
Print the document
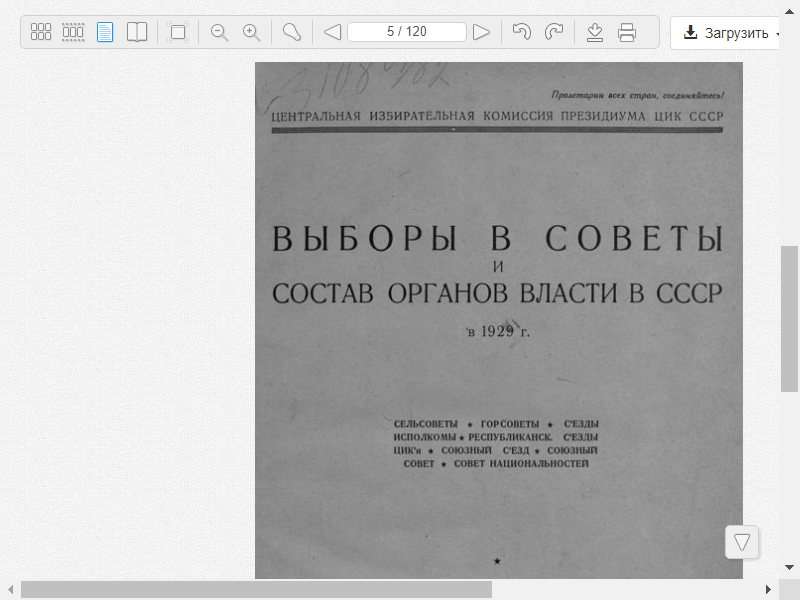627,32
